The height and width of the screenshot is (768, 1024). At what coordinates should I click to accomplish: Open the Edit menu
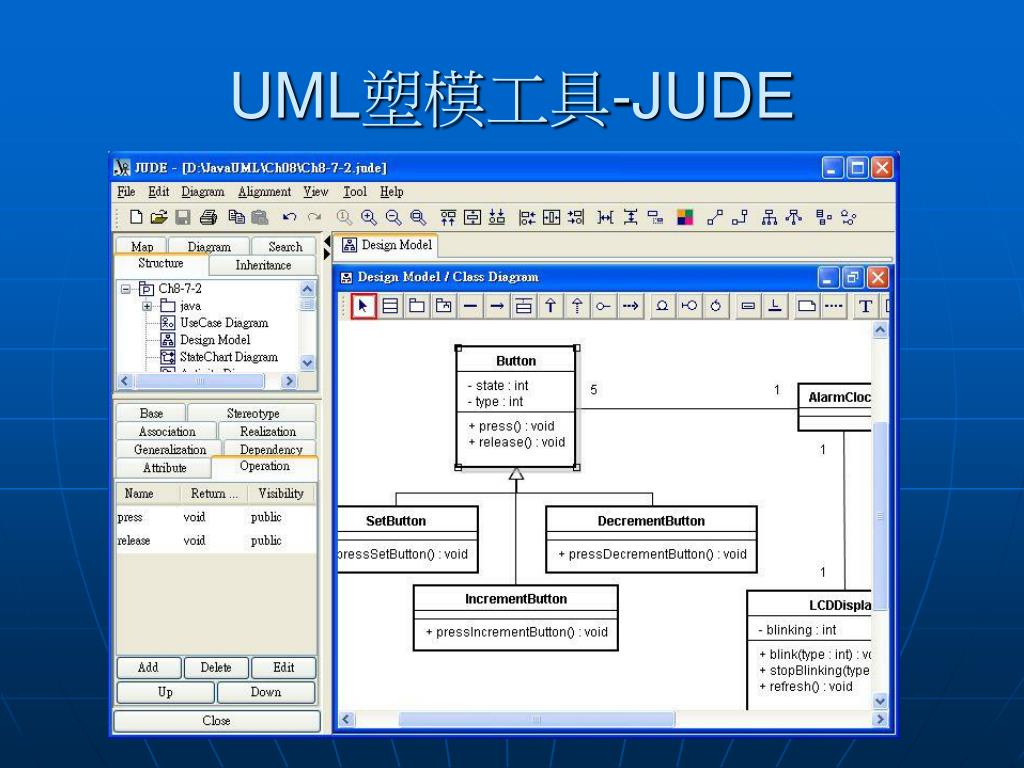pos(158,192)
